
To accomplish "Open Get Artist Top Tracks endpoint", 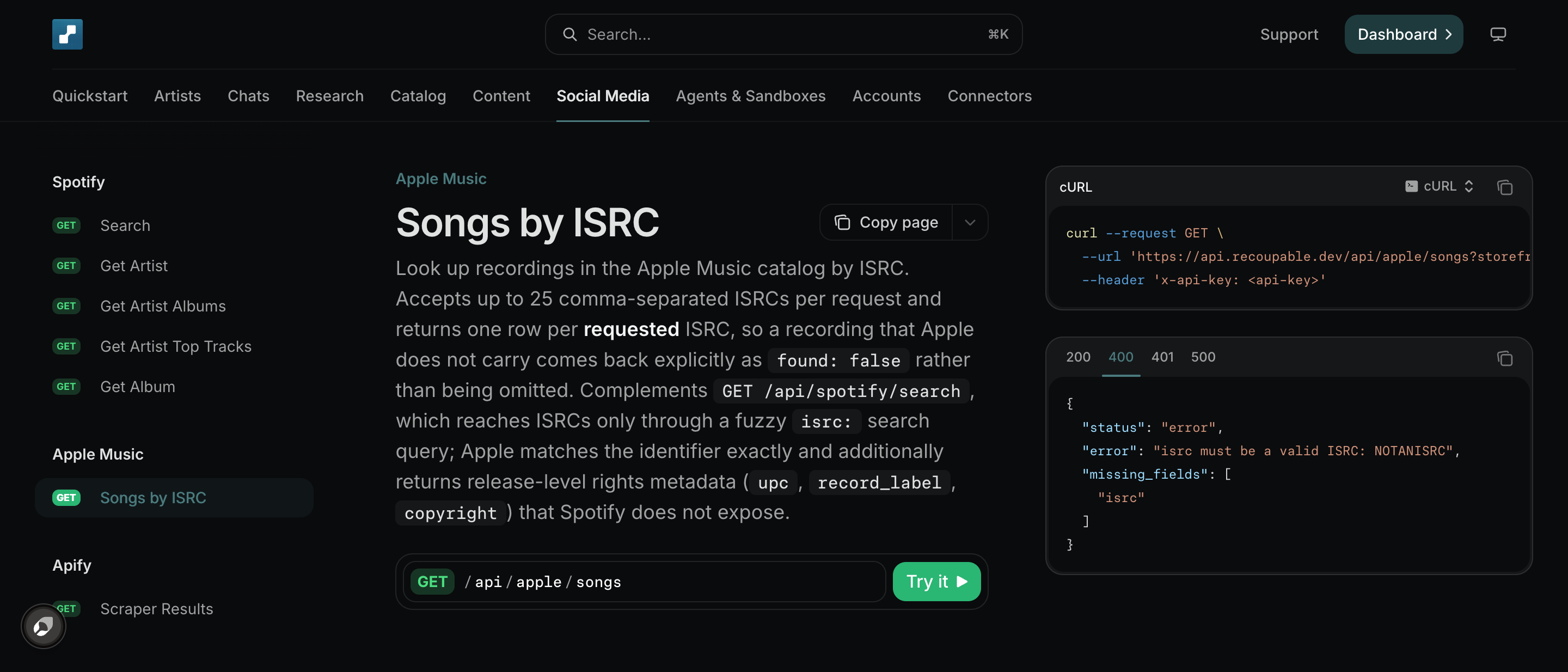I will click(175, 346).
